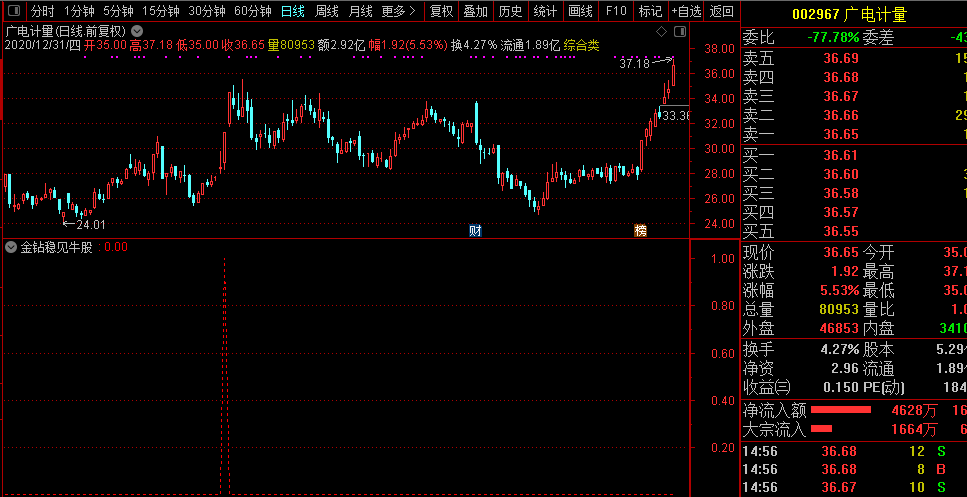Enable 画线 drawing line mode
967x497 pixels.
point(580,12)
